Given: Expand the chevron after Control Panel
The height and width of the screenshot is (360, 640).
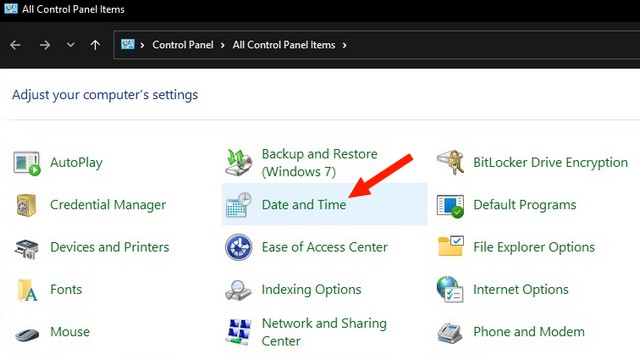Looking at the screenshot, I should 222,45.
